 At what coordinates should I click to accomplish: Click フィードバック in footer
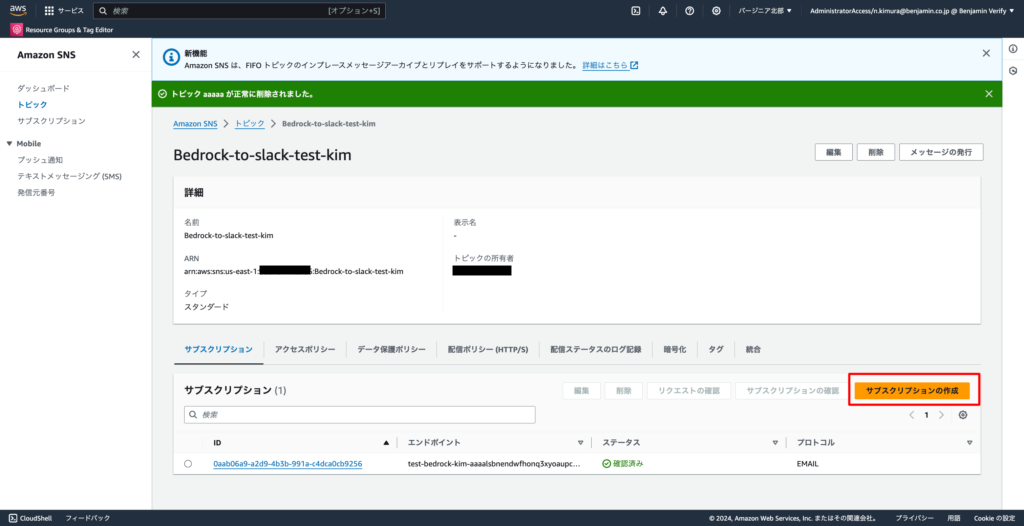click(88, 518)
